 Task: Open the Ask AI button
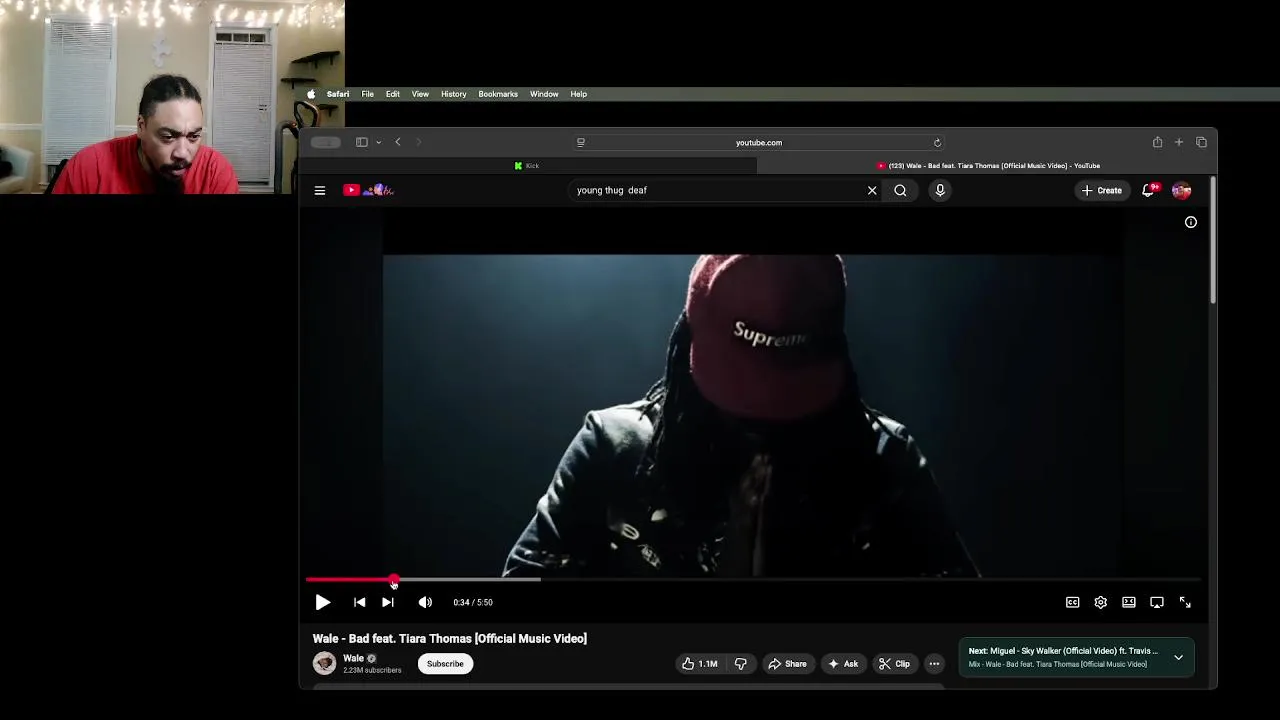(843, 664)
